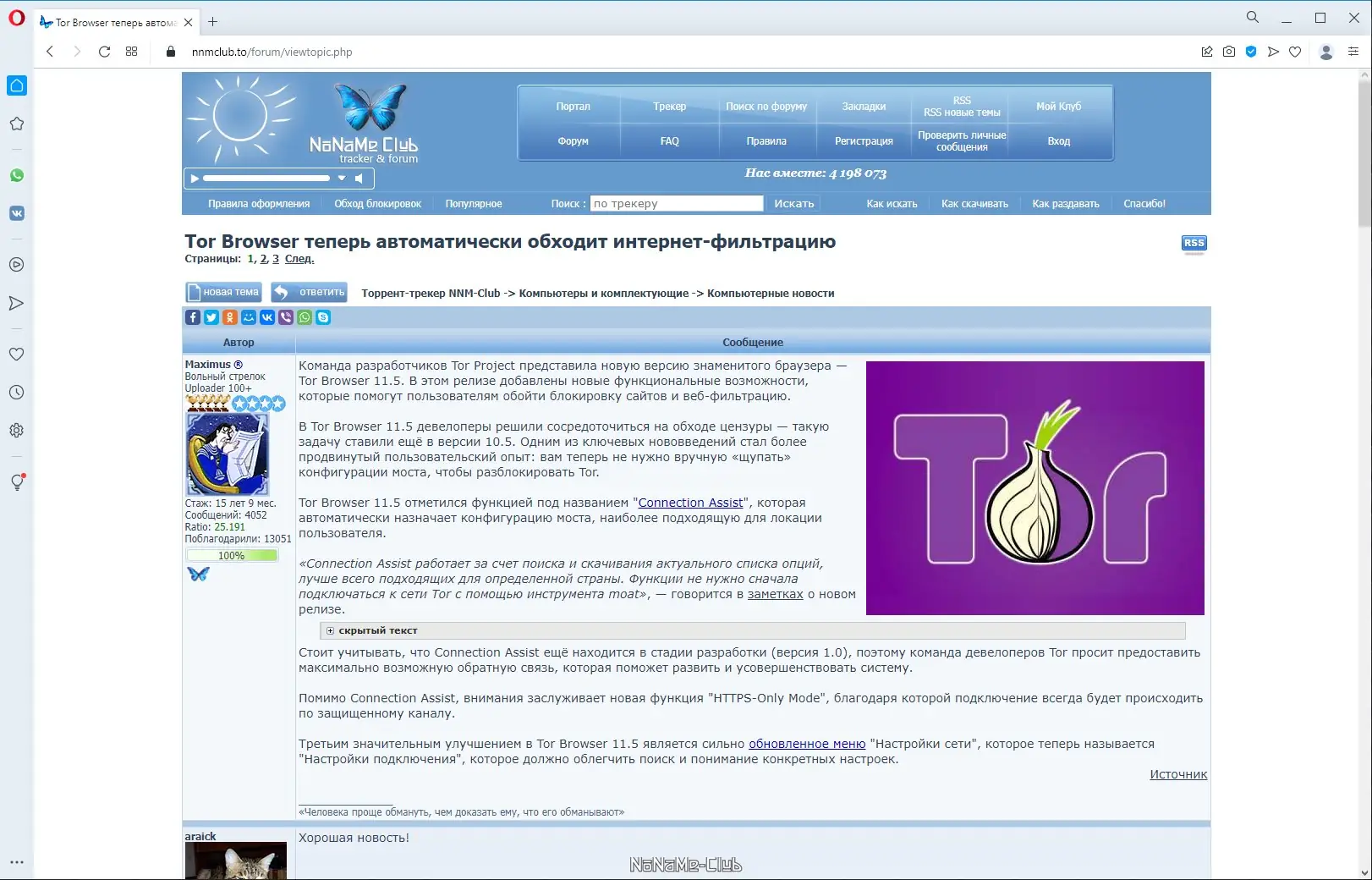The width and height of the screenshot is (1372, 880).
Task: Click the vertical page scrollbar thumb
Action: (x=1364, y=152)
